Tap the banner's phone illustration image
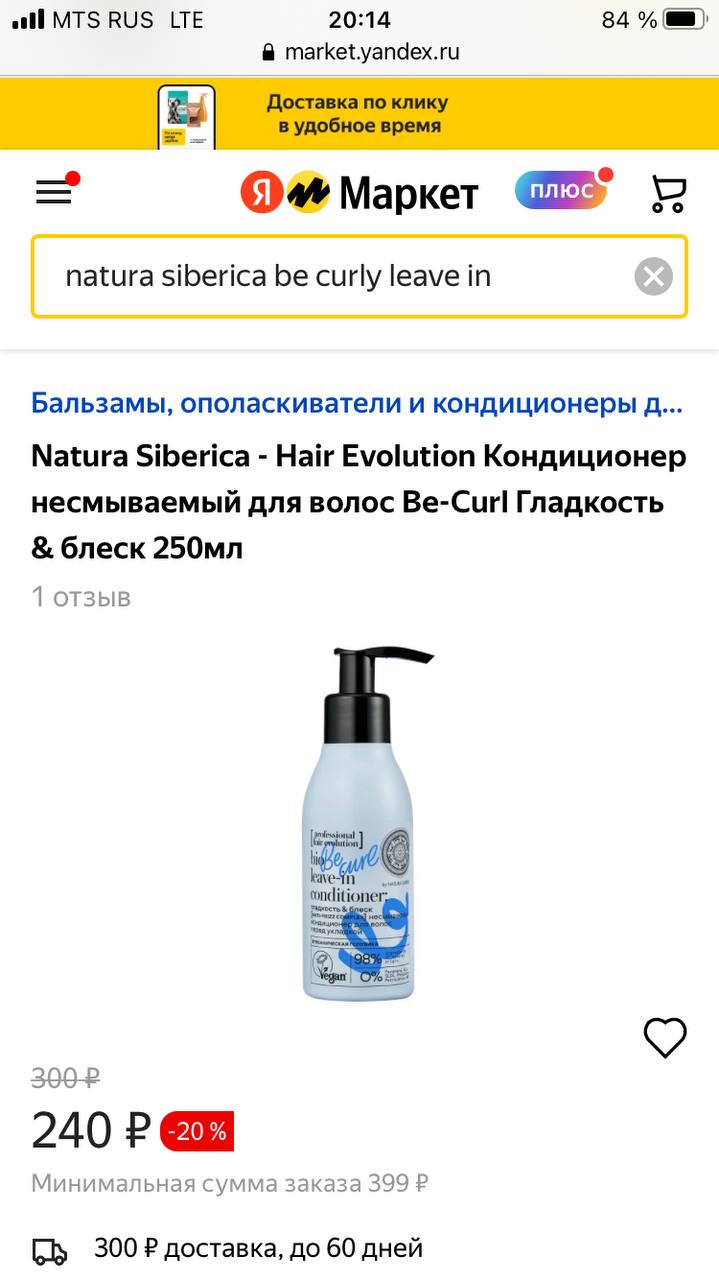The width and height of the screenshot is (719, 1280). pyautogui.click(x=186, y=117)
